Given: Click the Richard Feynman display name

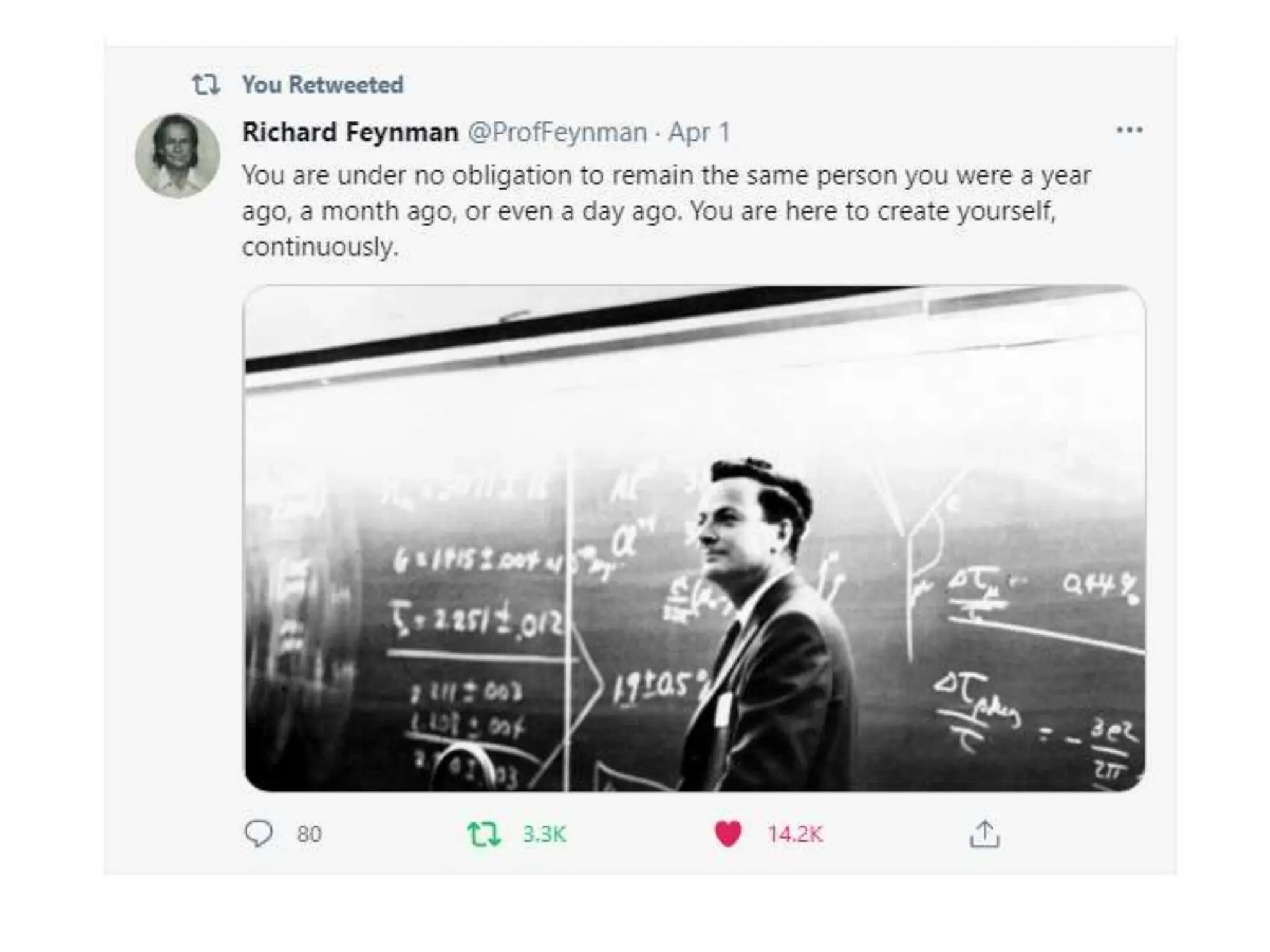Looking at the screenshot, I should click(x=350, y=132).
